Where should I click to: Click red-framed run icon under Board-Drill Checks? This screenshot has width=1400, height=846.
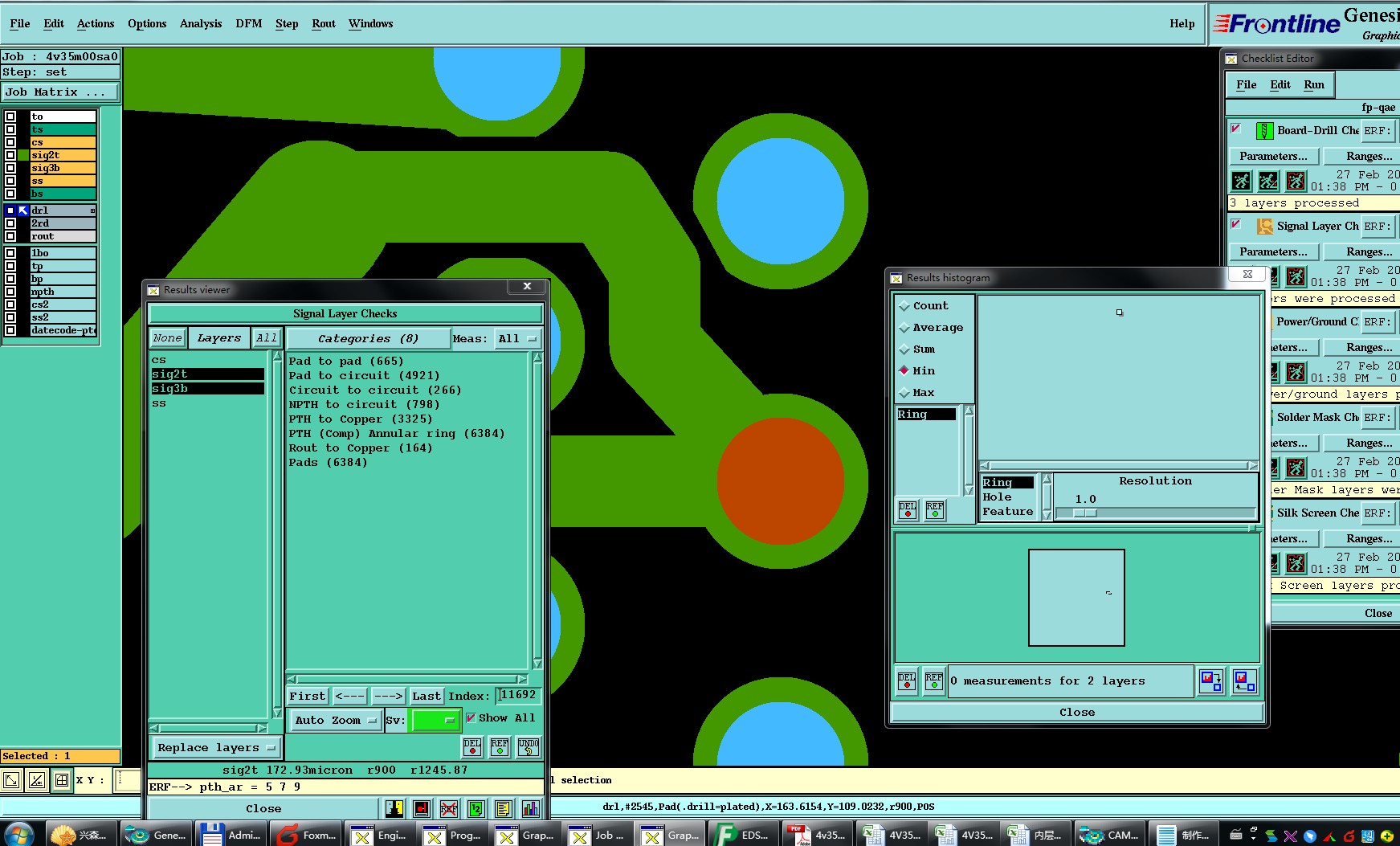pyautogui.click(x=1296, y=181)
